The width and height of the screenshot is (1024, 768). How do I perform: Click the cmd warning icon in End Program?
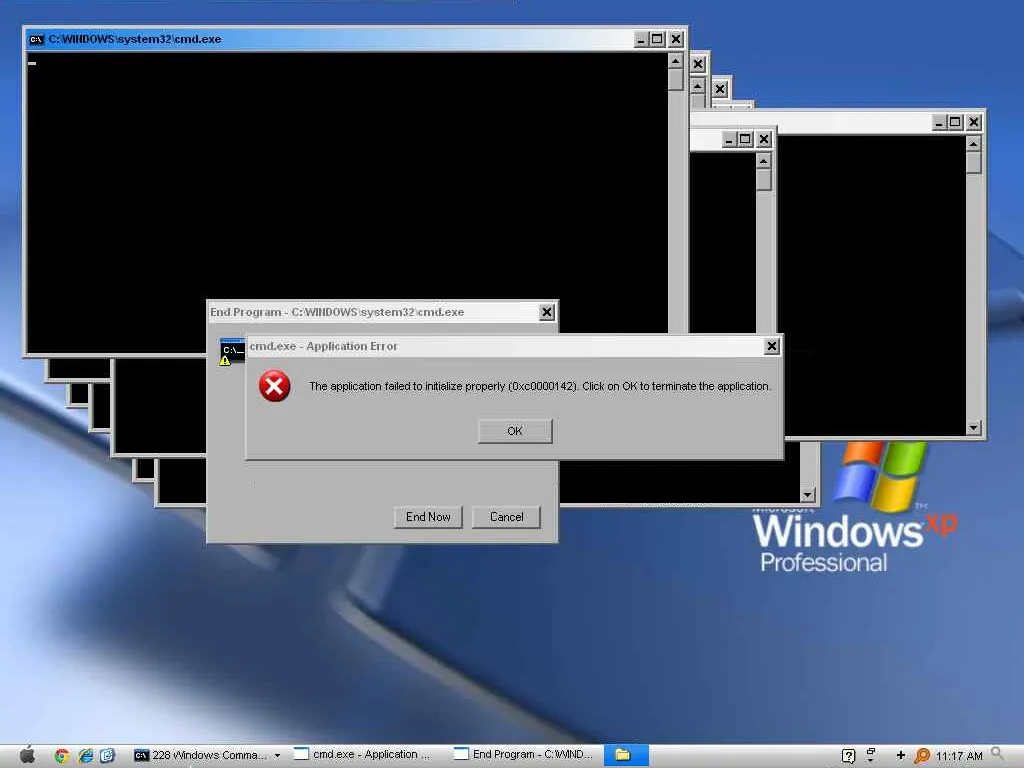232,353
